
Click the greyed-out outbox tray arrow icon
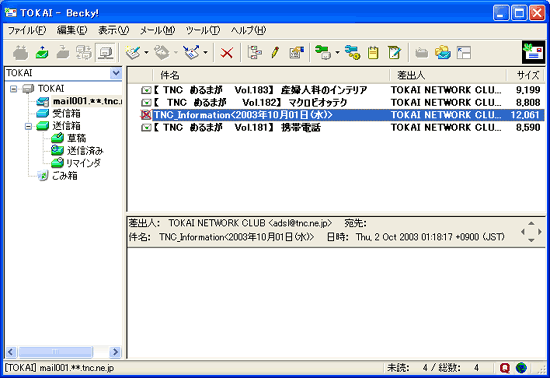pyautogui.click(x=63, y=53)
